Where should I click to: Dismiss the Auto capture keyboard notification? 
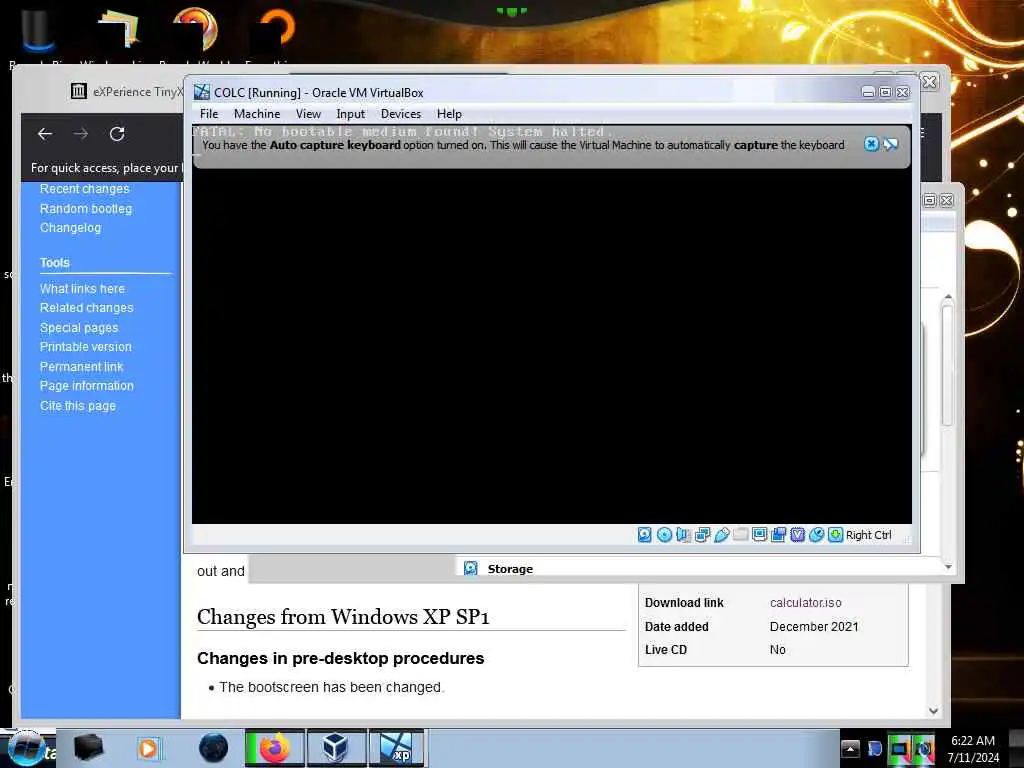tap(871, 144)
